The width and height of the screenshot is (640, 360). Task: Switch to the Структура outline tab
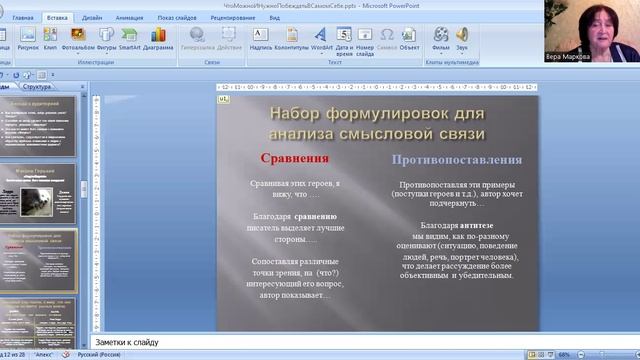[37, 87]
